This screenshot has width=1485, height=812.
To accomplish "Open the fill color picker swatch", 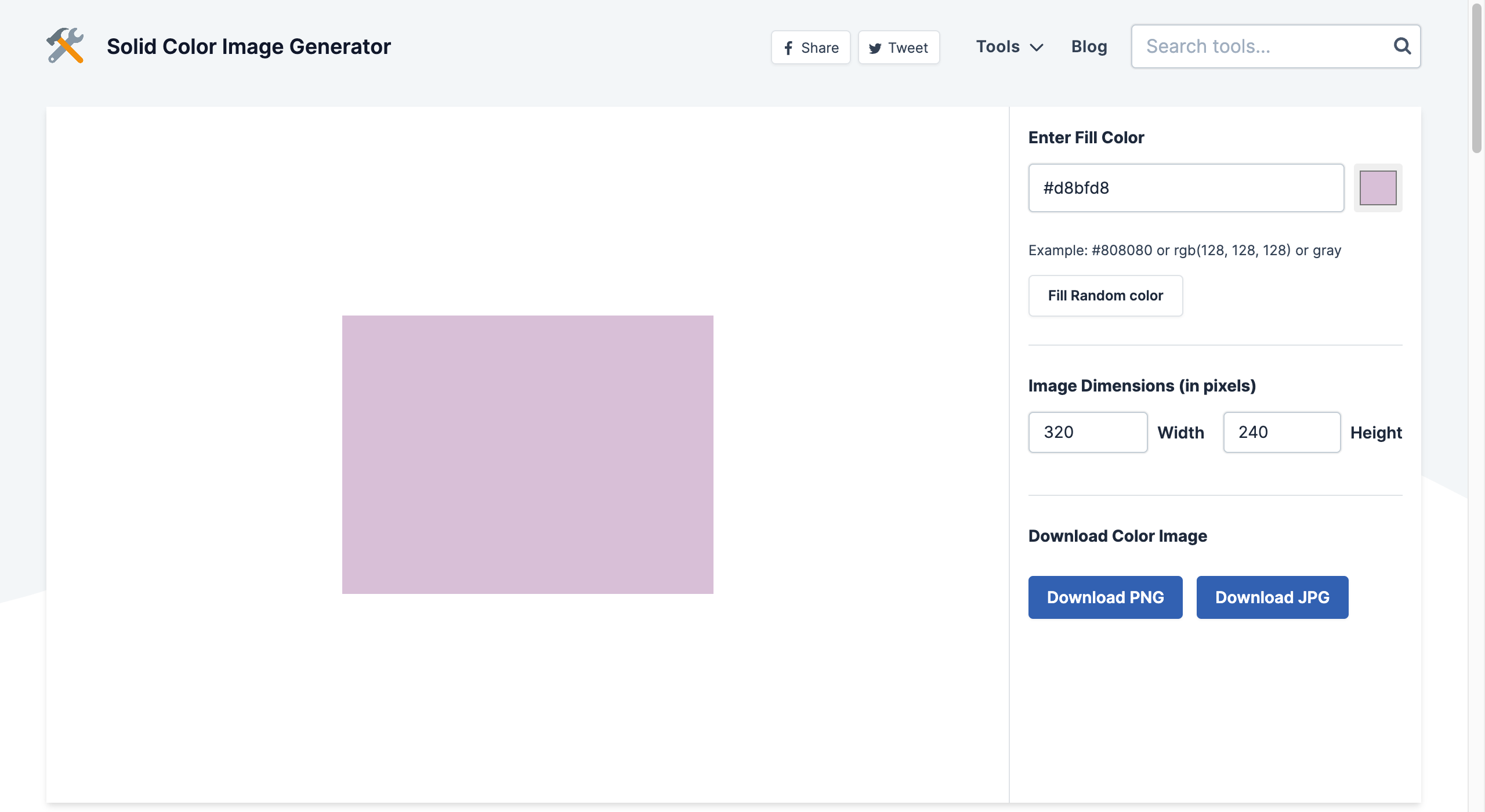I will click(x=1378, y=188).
